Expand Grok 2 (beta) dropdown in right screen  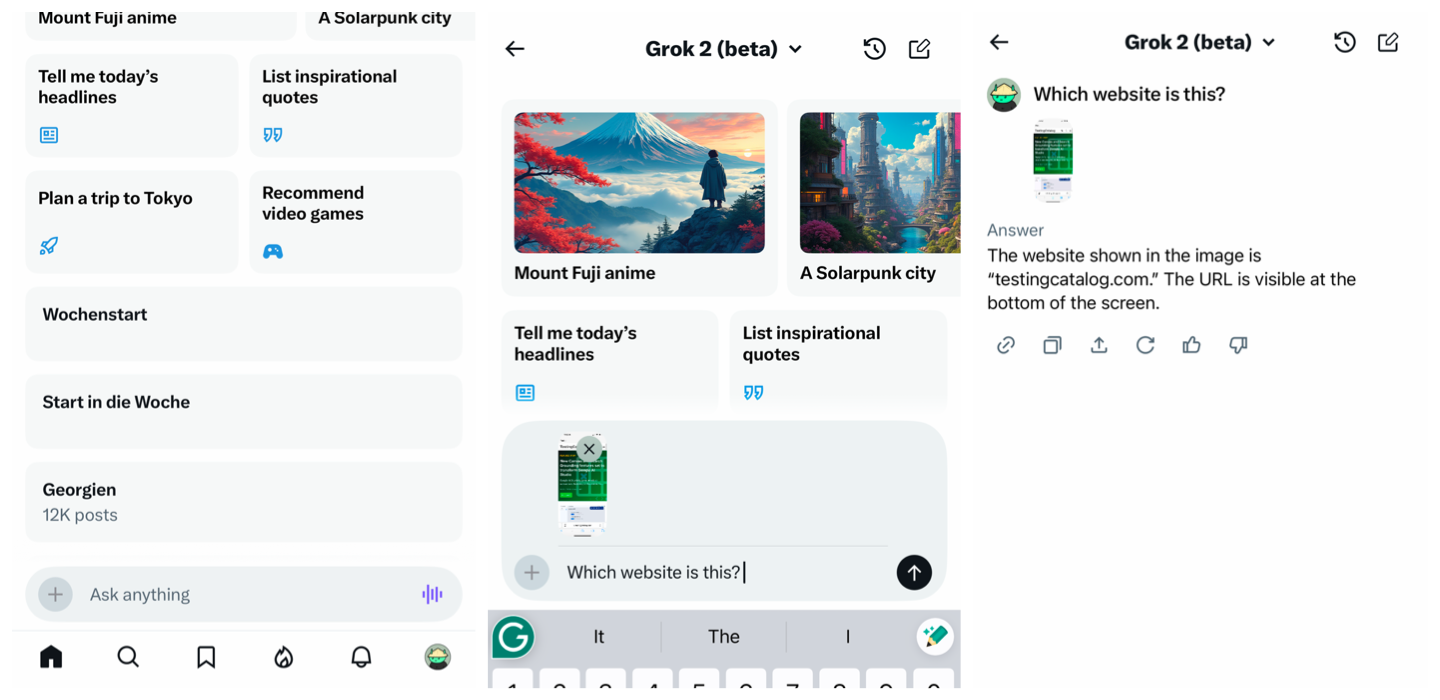1200,42
